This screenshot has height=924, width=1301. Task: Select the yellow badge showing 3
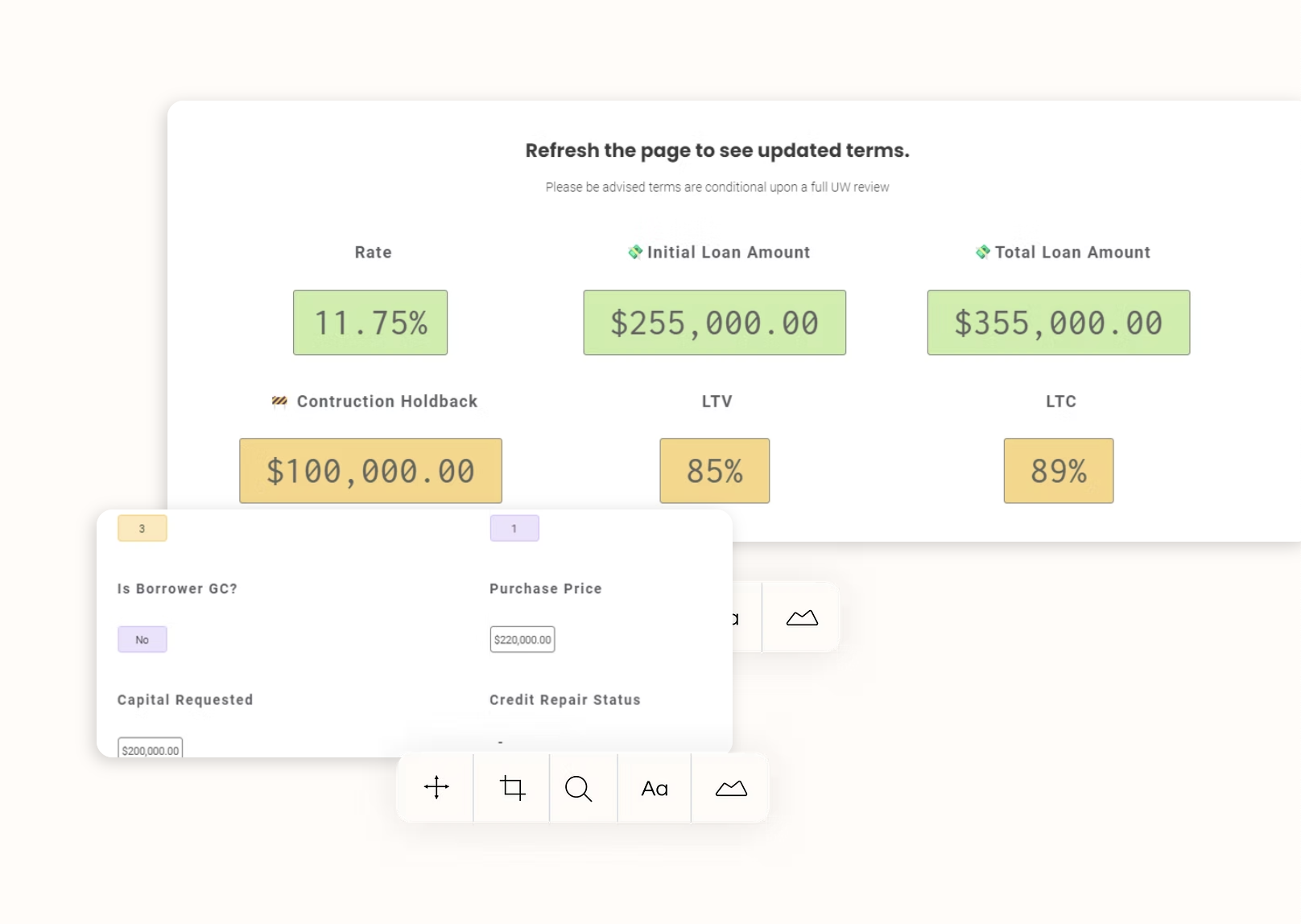(x=142, y=529)
